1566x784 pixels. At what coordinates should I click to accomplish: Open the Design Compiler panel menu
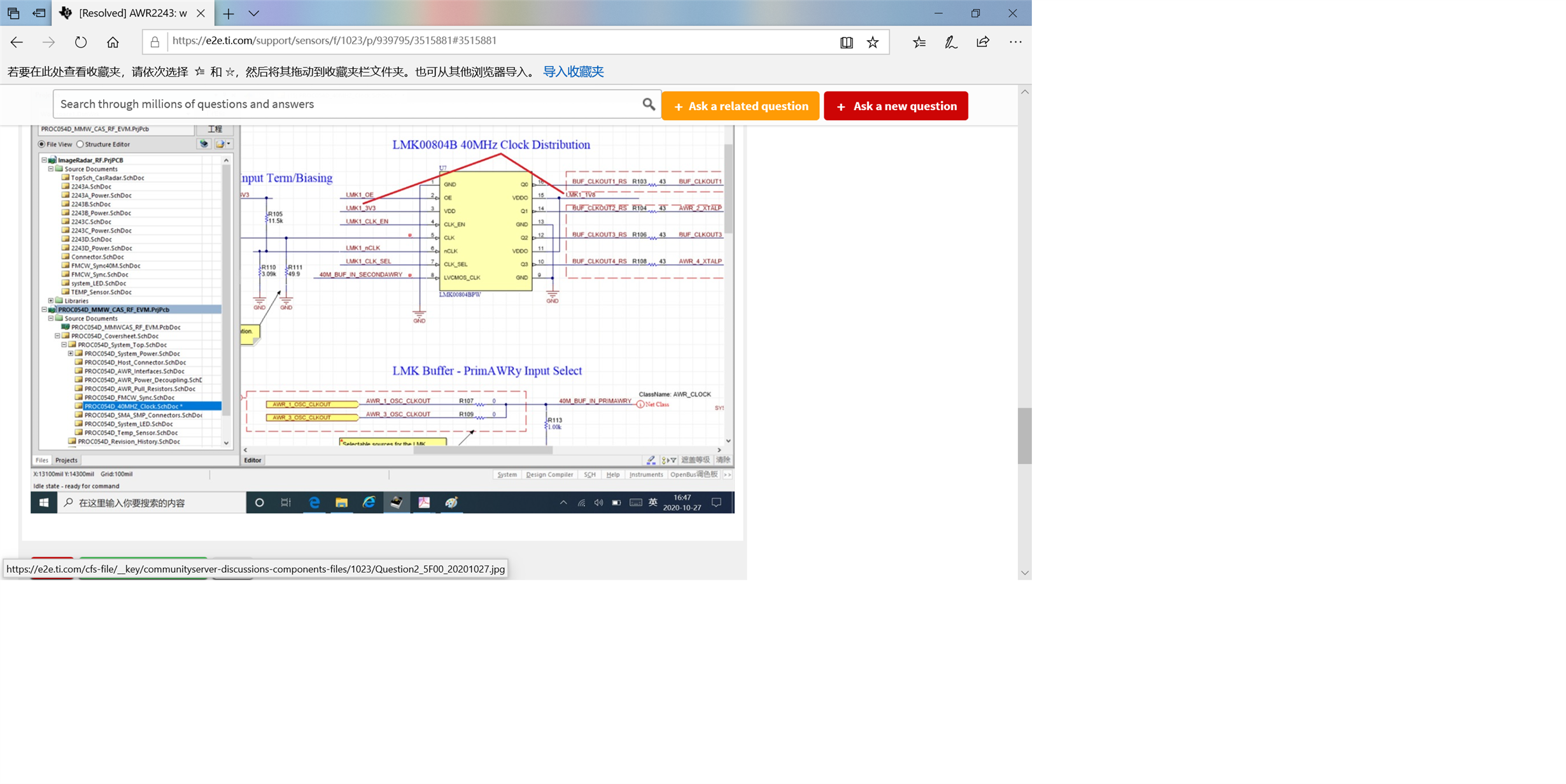549,474
